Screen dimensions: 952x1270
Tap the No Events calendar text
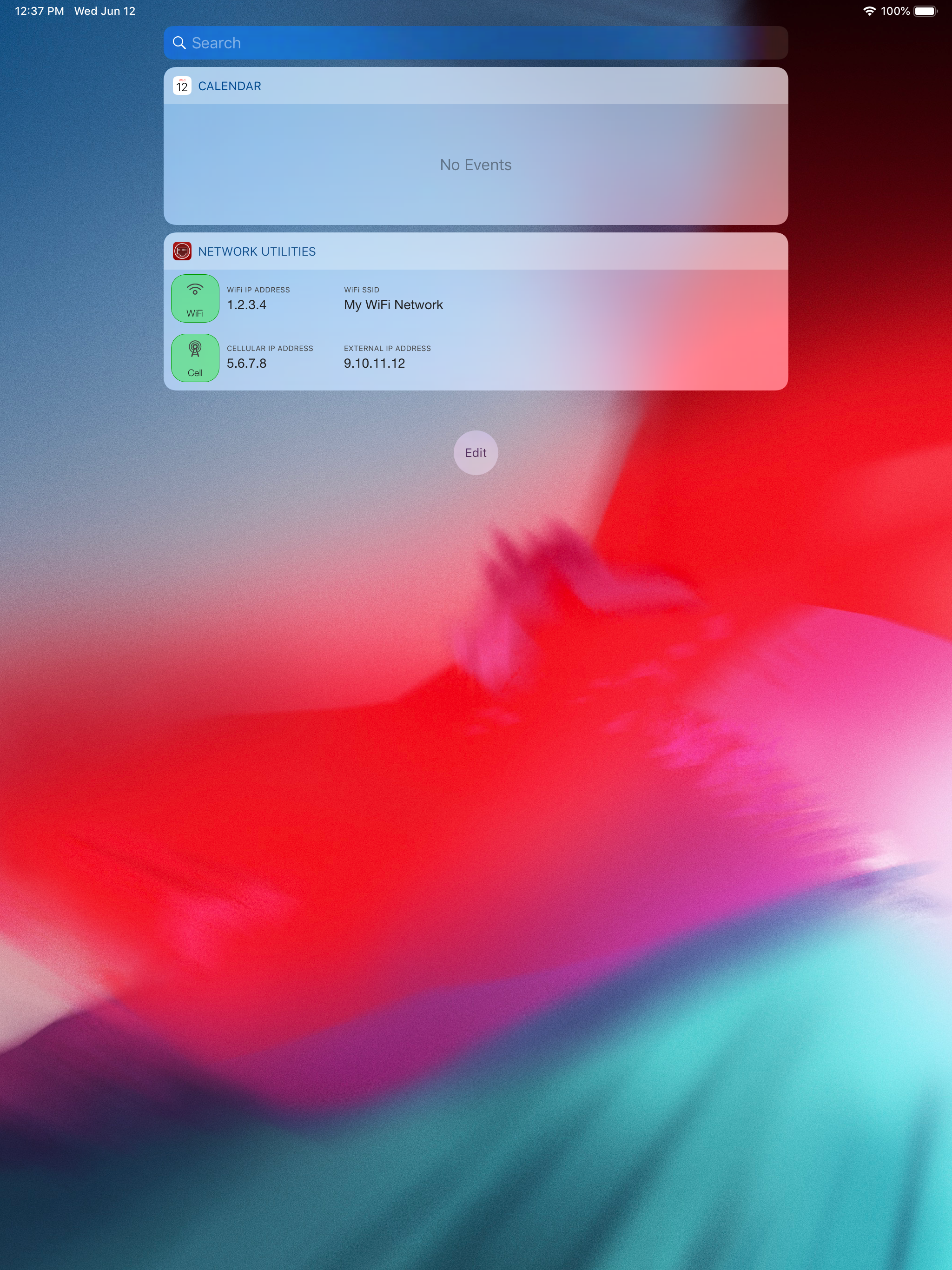coord(476,165)
